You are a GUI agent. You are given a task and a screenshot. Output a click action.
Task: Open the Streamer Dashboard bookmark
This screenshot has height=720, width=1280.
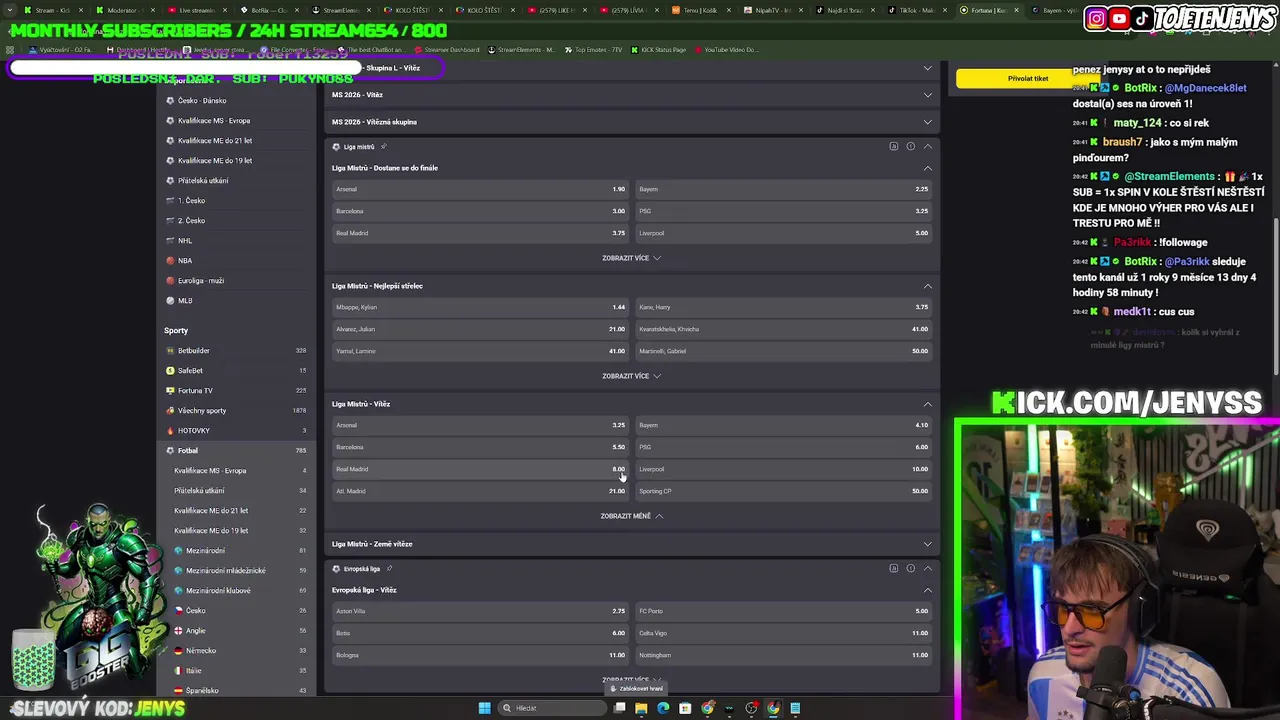(x=446, y=50)
